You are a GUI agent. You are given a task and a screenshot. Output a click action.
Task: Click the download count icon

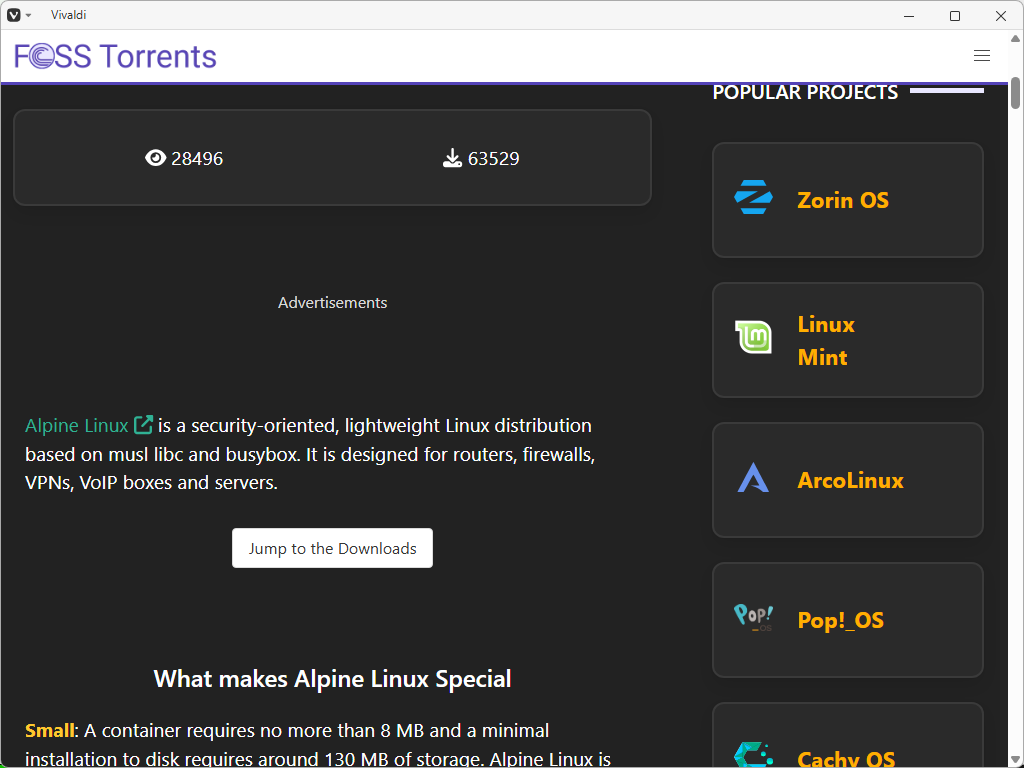pos(452,158)
